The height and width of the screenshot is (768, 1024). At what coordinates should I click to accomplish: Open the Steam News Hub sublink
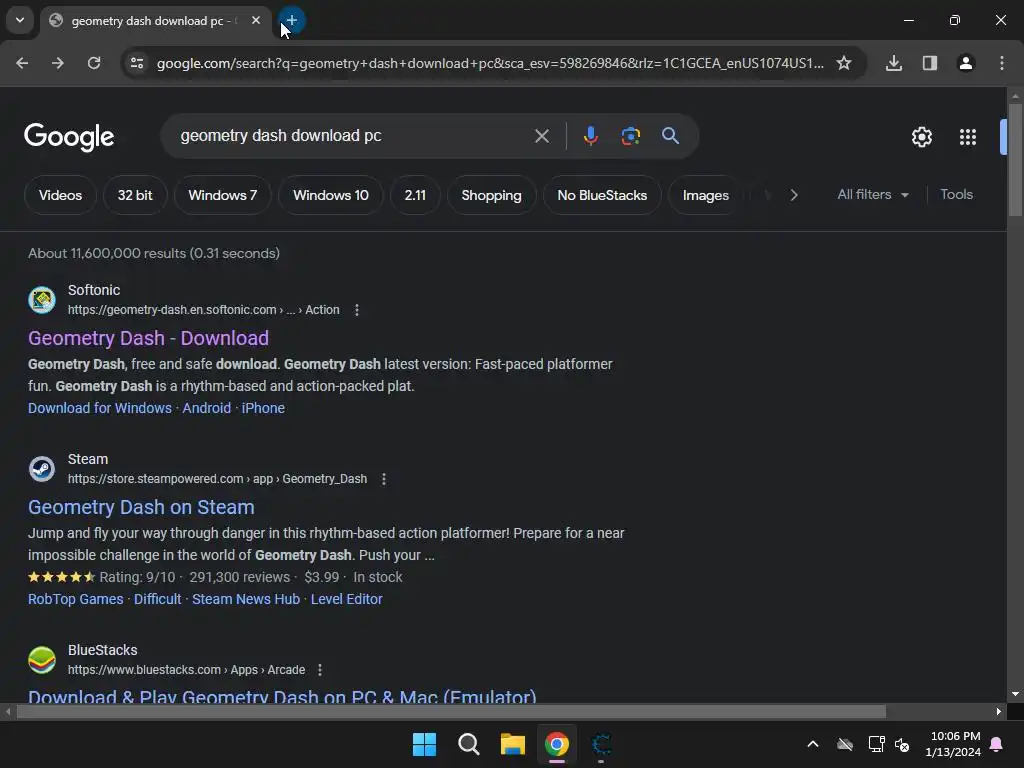click(x=246, y=600)
